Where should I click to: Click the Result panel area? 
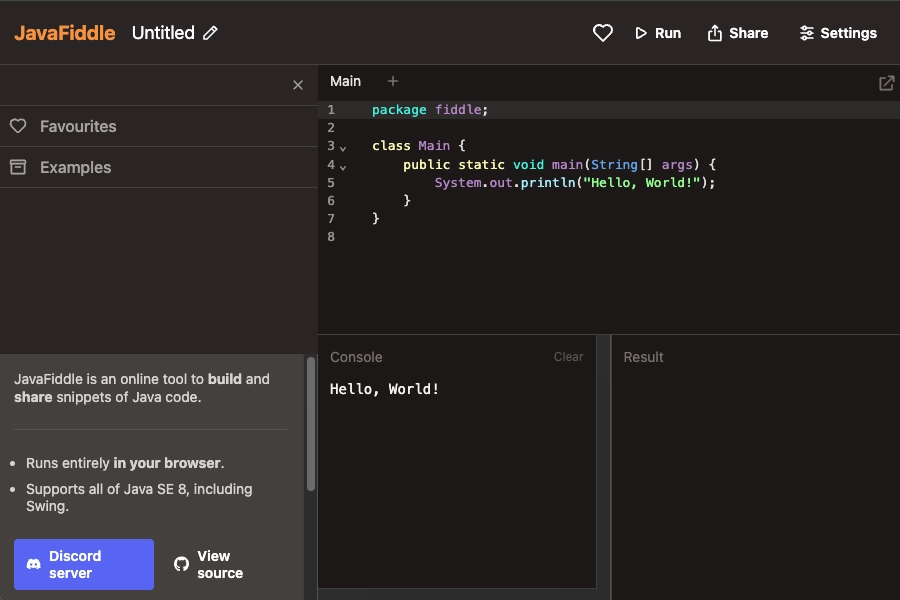[755, 470]
